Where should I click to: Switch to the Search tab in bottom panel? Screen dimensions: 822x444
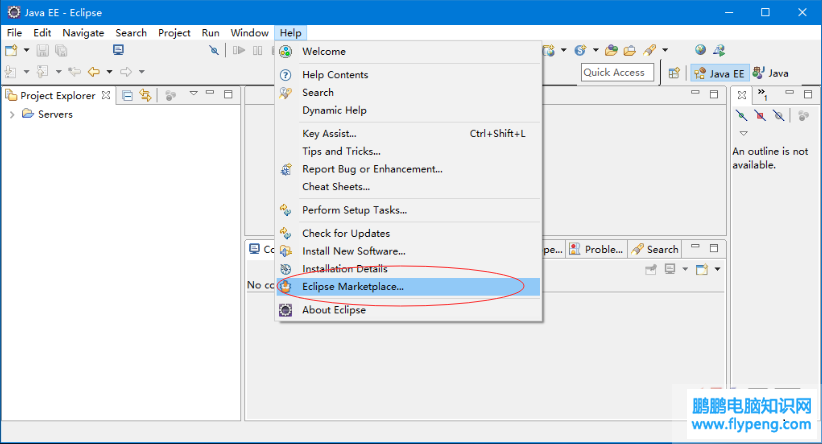[655, 250]
